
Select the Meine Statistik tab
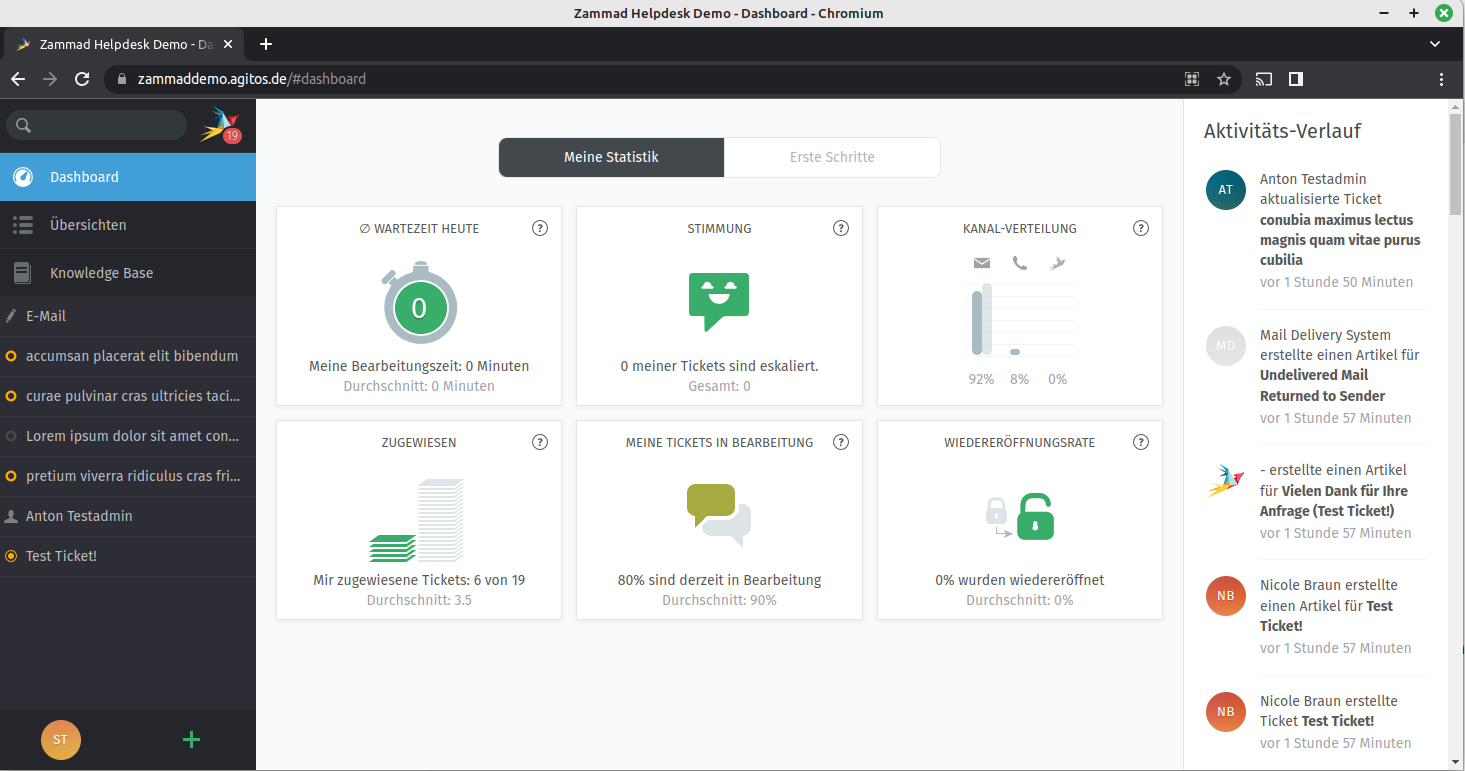coord(611,157)
